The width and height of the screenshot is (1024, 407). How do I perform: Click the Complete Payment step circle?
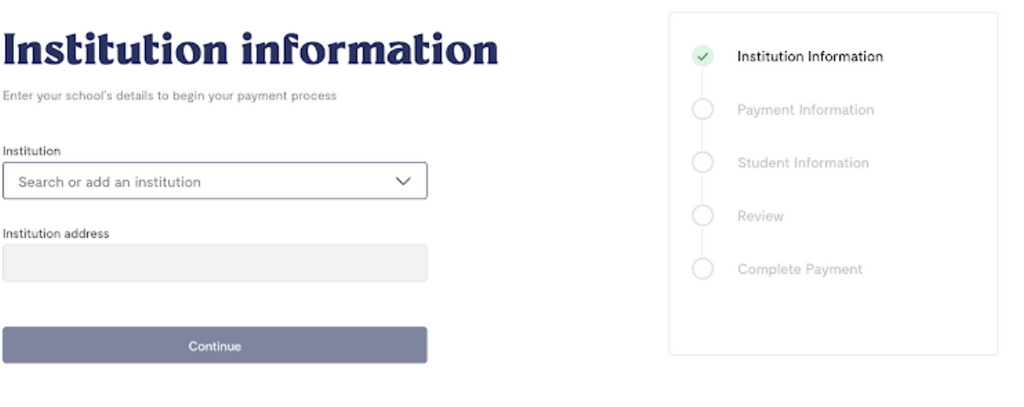pos(703,269)
